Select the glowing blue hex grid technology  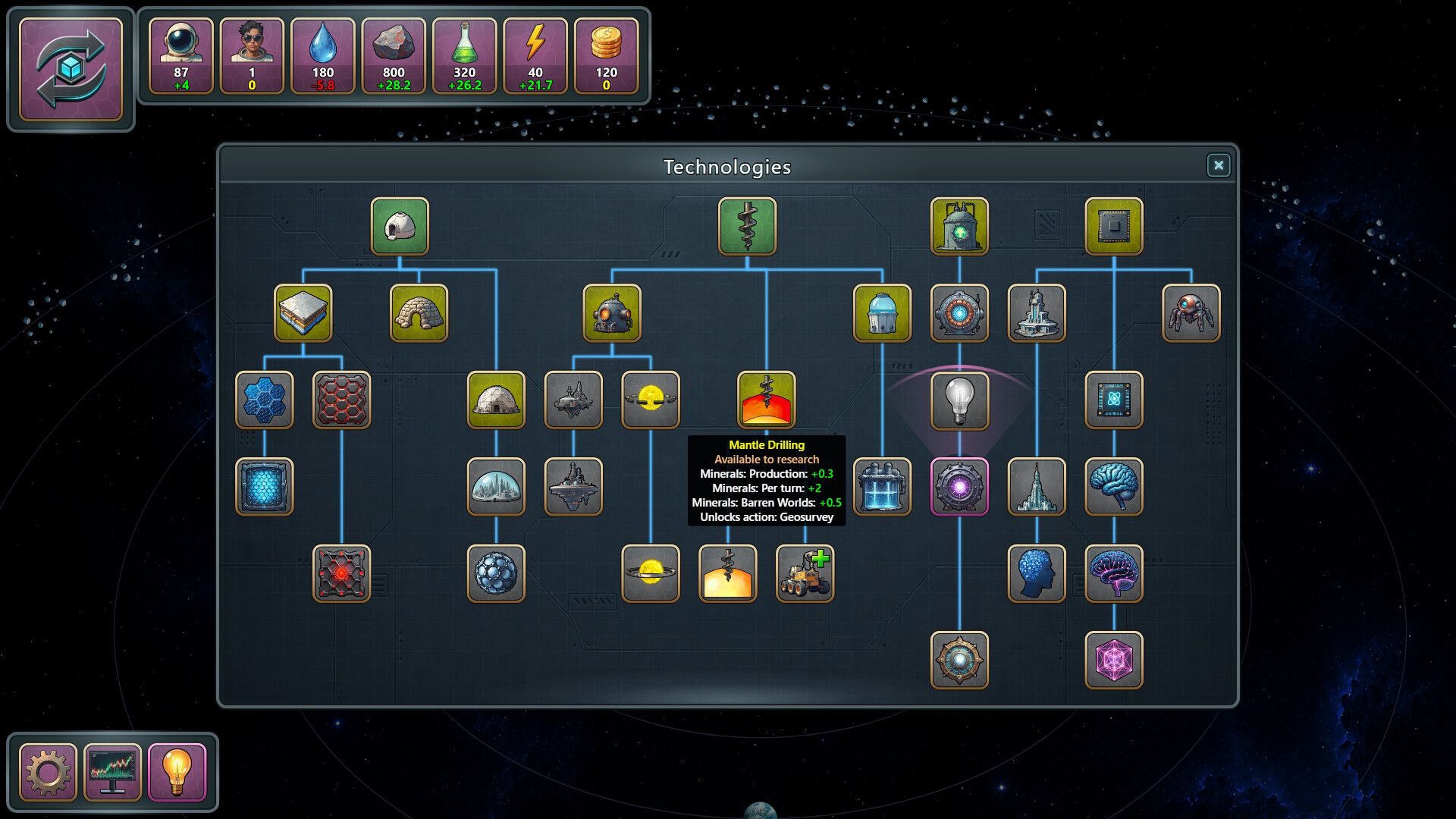click(x=265, y=487)
